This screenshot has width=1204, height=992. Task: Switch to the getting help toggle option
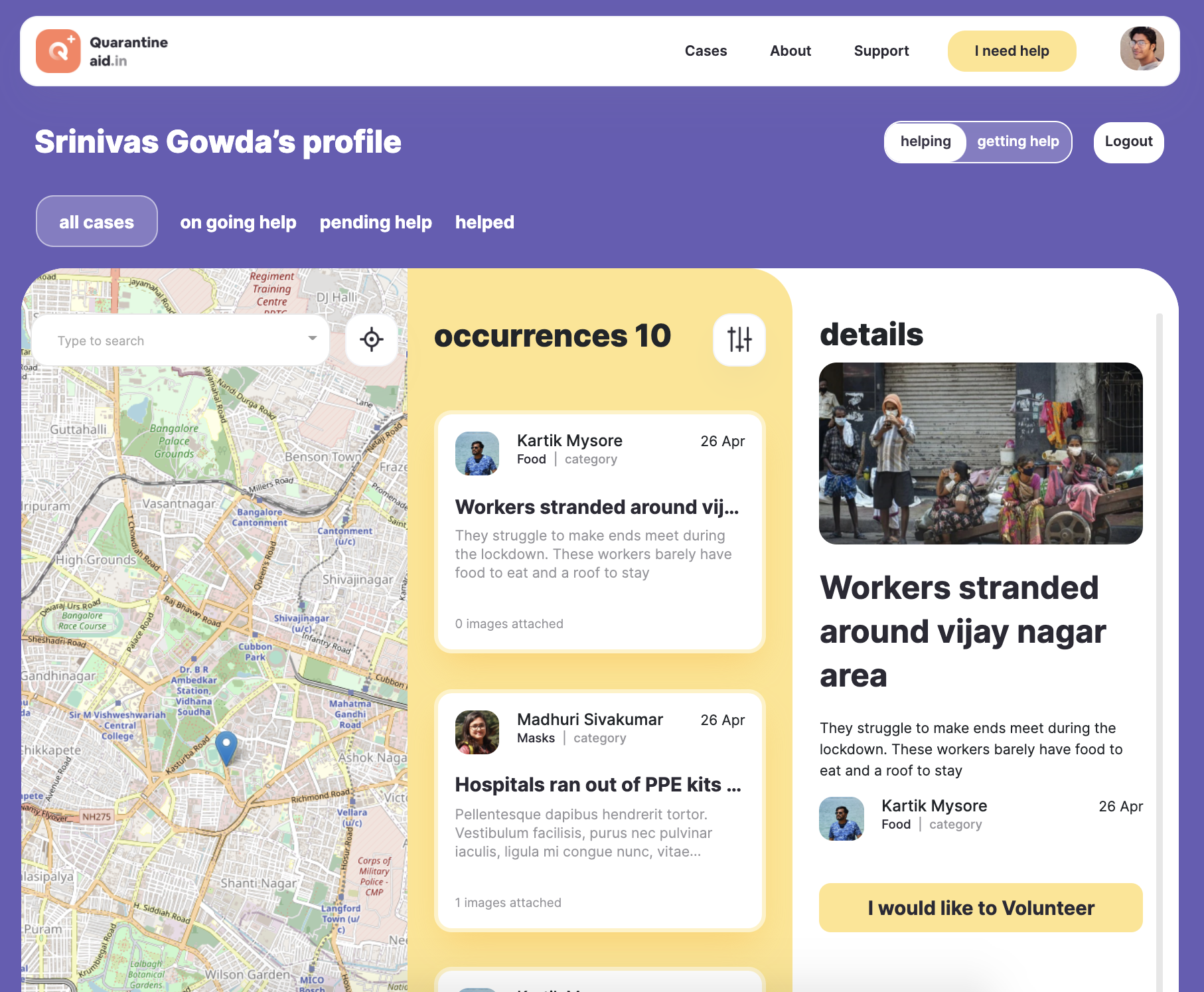pyautogui.click(x=1017, y=142)
